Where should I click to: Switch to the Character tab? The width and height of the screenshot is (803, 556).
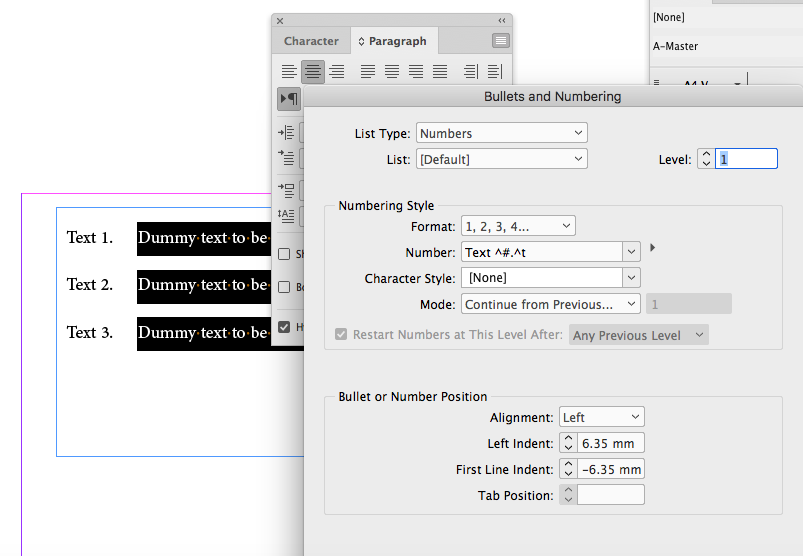click(311, 41)
